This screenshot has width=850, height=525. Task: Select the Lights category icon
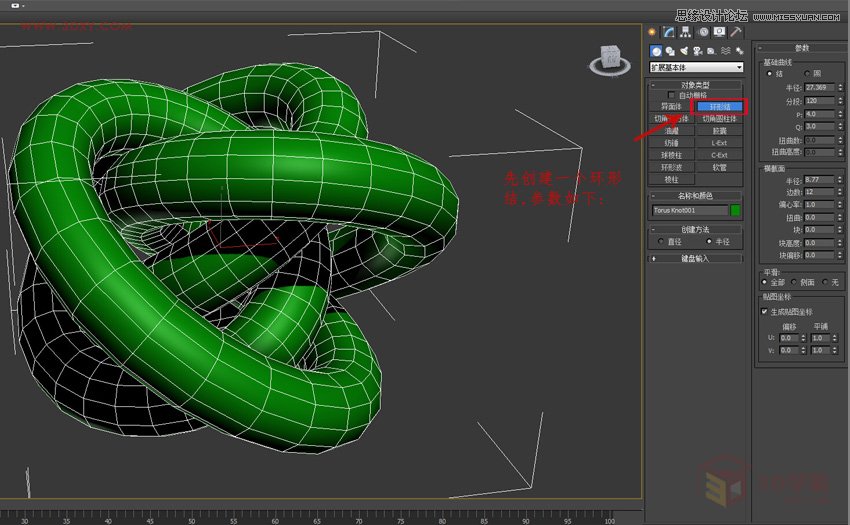[684, 51]
